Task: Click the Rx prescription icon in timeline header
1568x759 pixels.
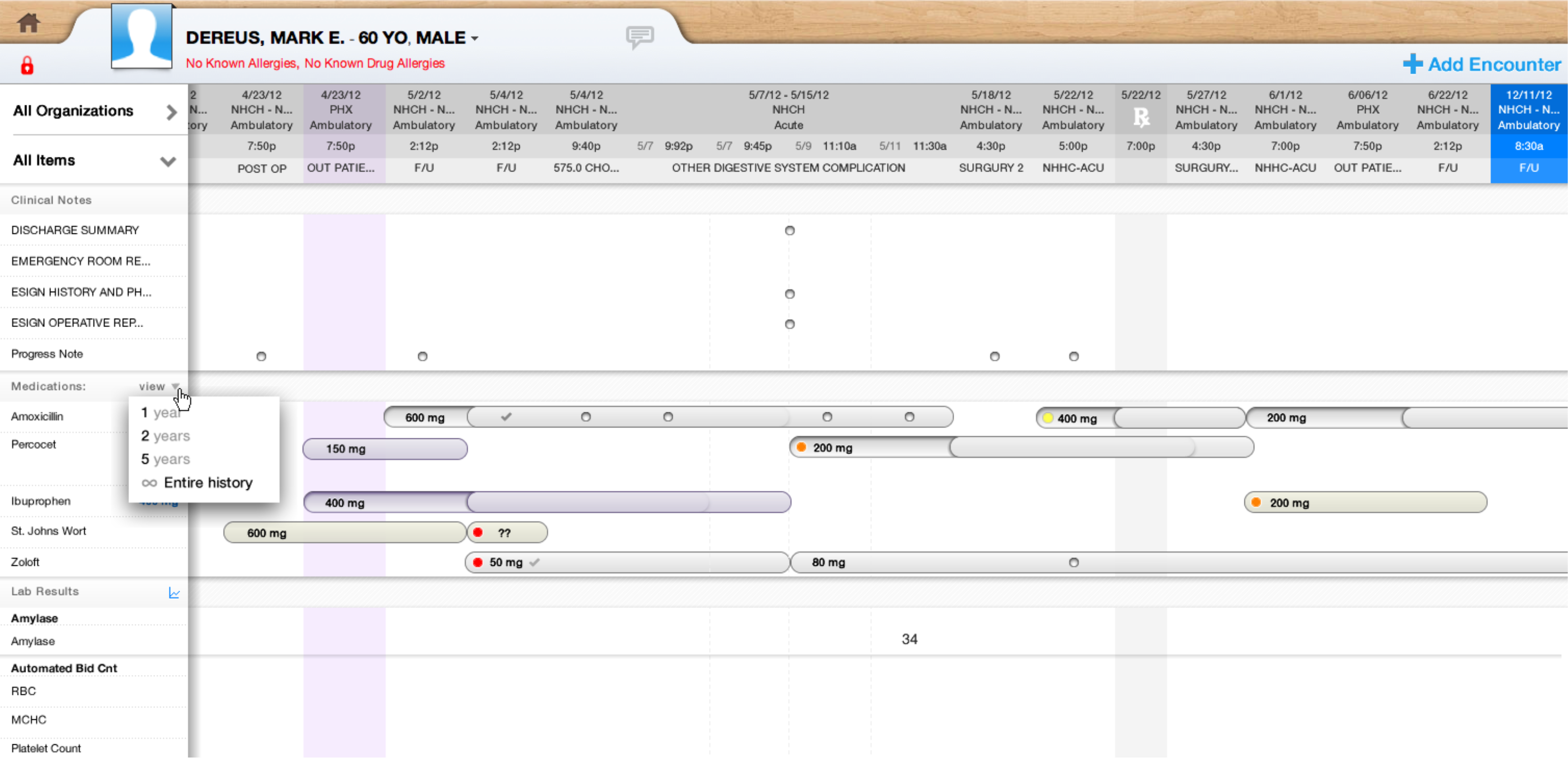Action: [1141, 117]
